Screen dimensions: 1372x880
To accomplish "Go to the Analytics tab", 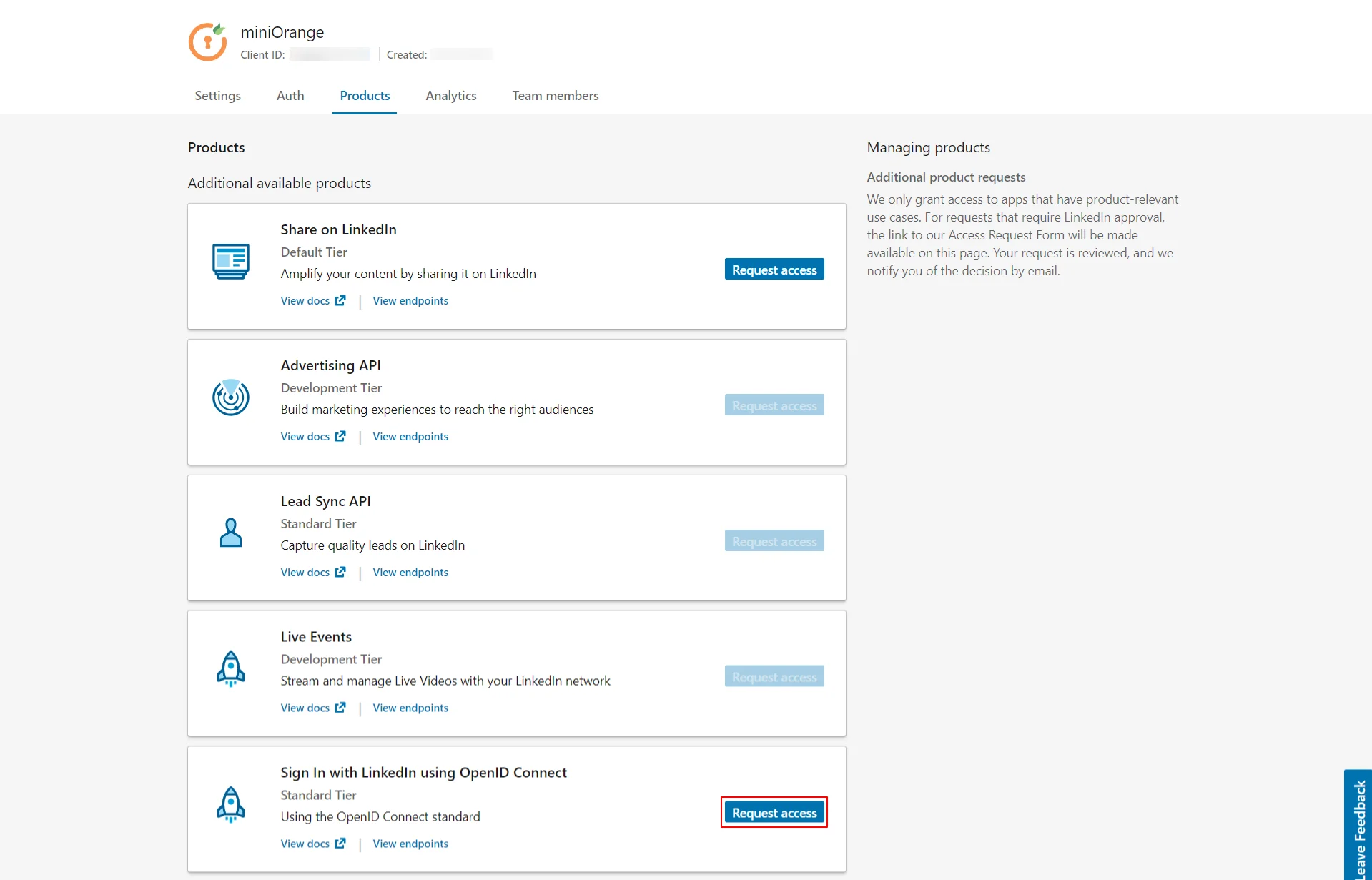I will pos(451,96).
